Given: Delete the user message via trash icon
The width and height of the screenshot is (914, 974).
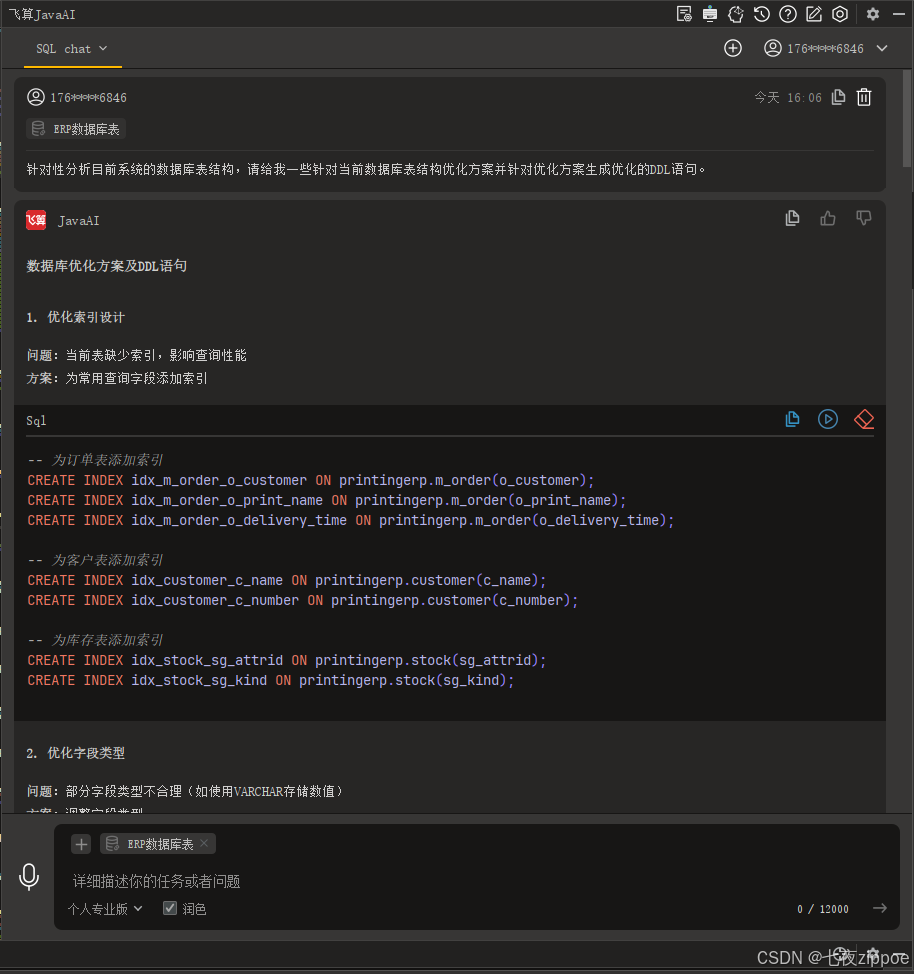Looking at the screenshot, I should point(863,97).
